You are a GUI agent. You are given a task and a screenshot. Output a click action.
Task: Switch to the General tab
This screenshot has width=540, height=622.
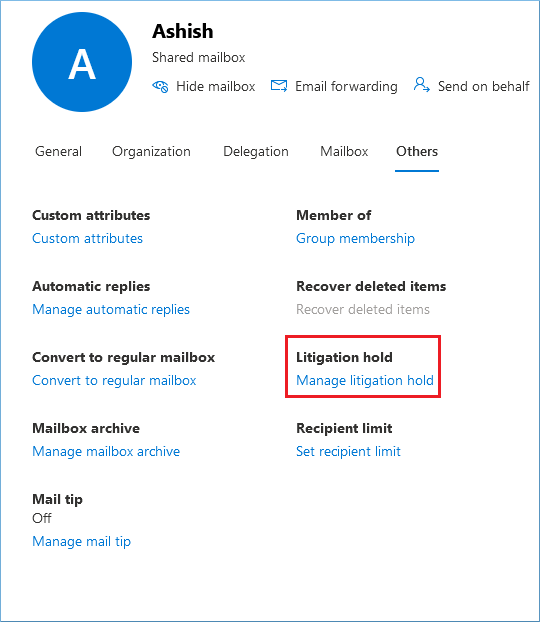point(58,151)
